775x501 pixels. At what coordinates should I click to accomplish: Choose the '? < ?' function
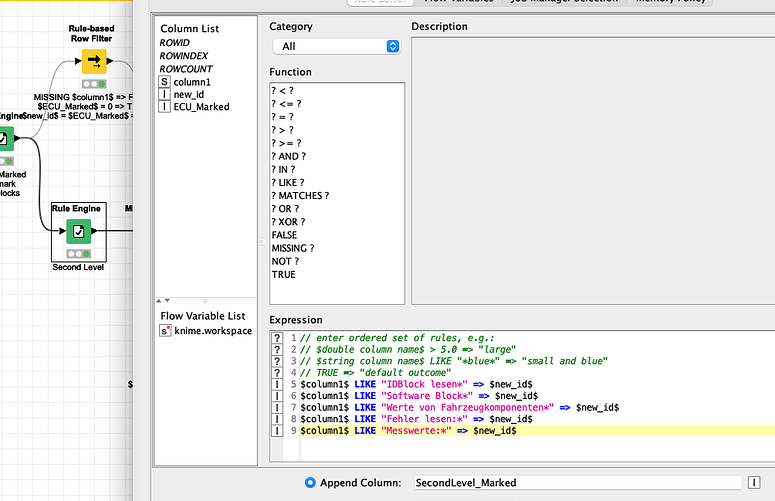282,91
